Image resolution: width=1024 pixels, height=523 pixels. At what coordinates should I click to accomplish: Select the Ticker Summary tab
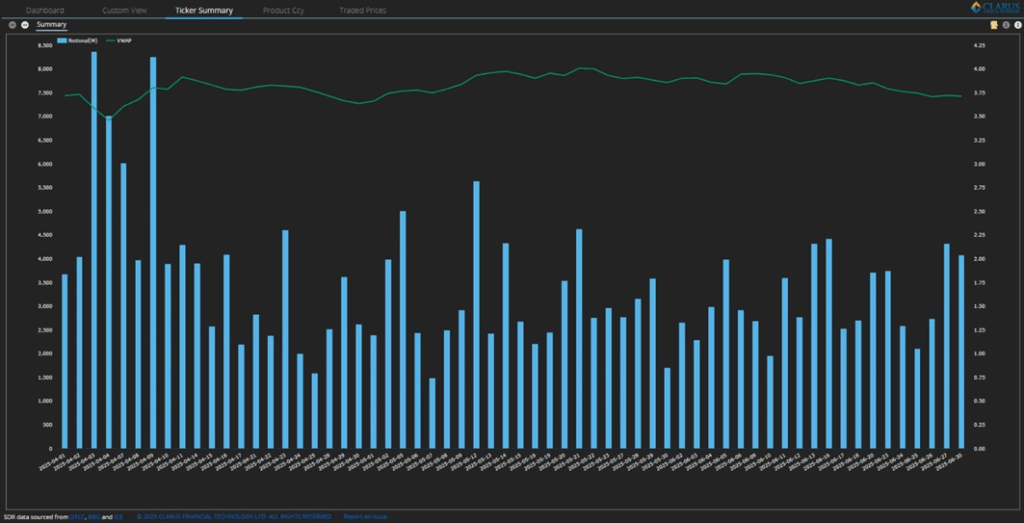(203, 10)
